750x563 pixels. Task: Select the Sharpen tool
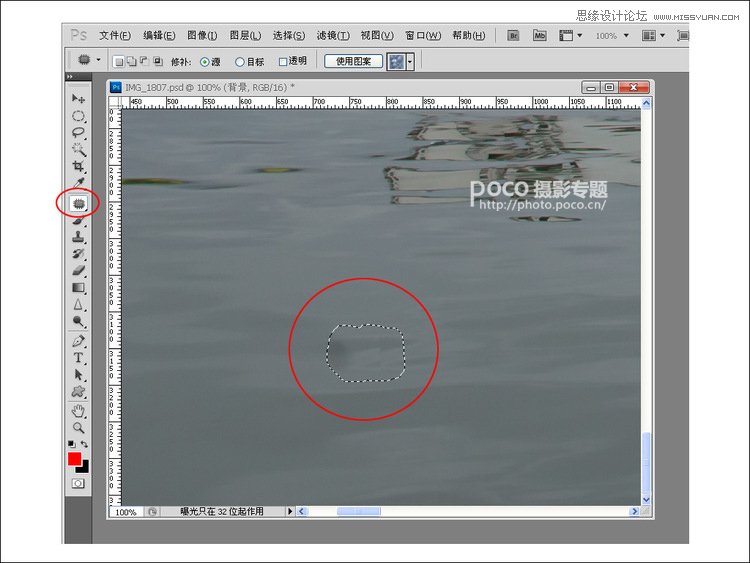[x=78, y=305]
